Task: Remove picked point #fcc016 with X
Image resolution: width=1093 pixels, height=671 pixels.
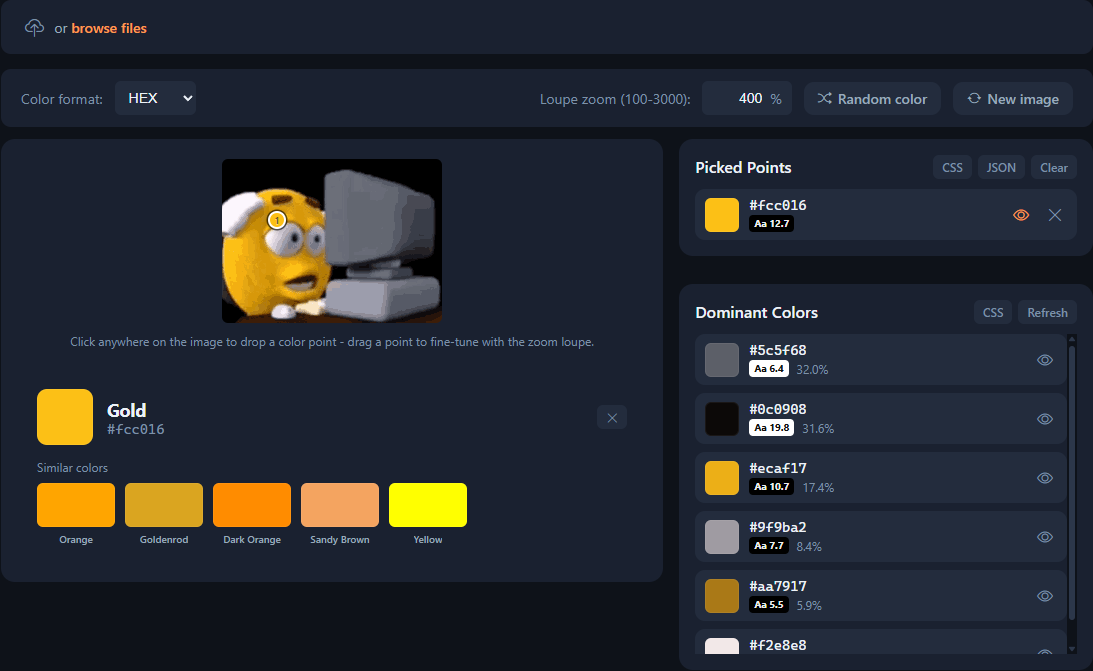Action: pyautogui.click(x=1055, y=215)
